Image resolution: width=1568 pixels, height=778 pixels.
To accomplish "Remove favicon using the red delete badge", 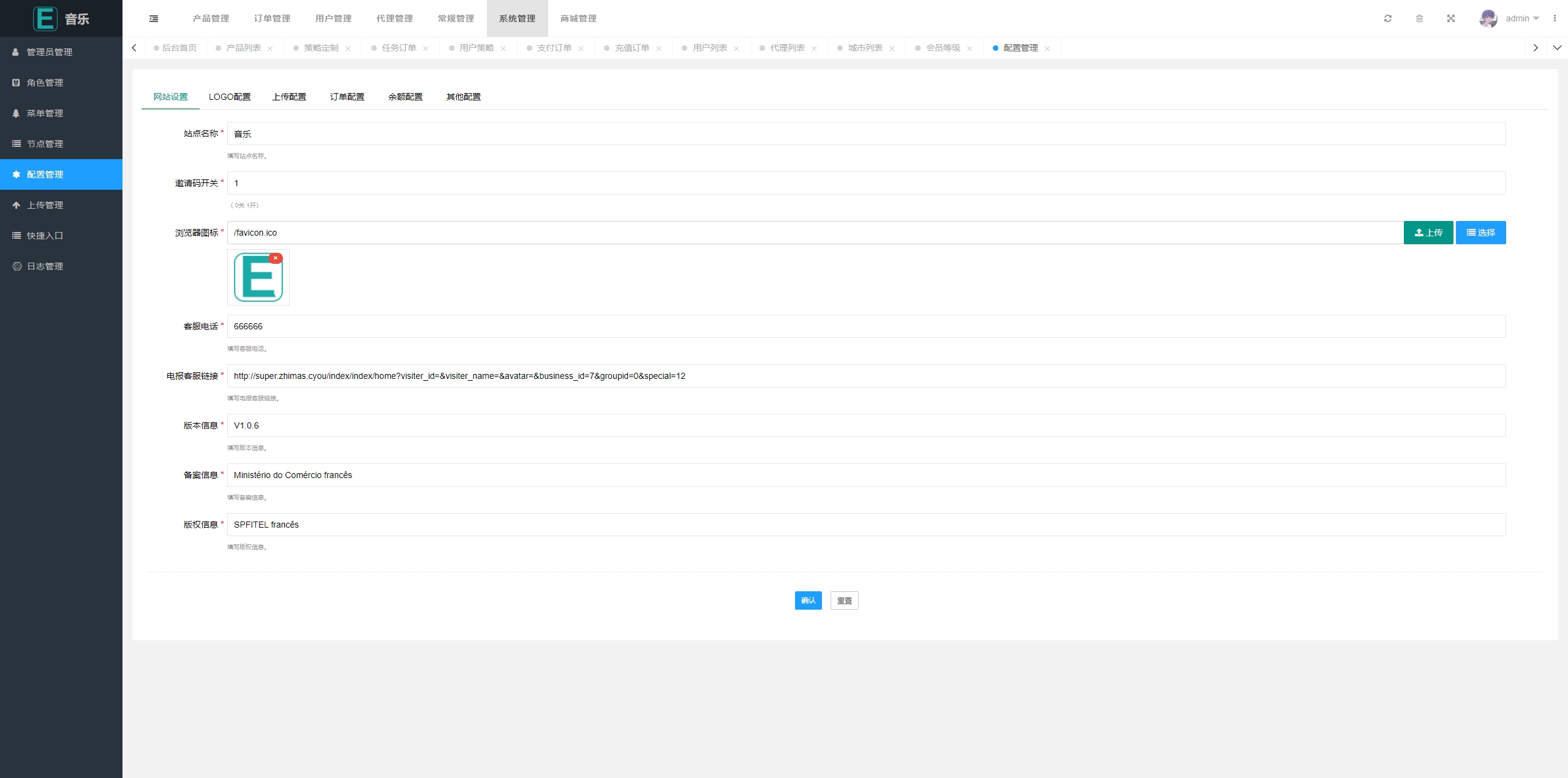I will pos(276,258).
